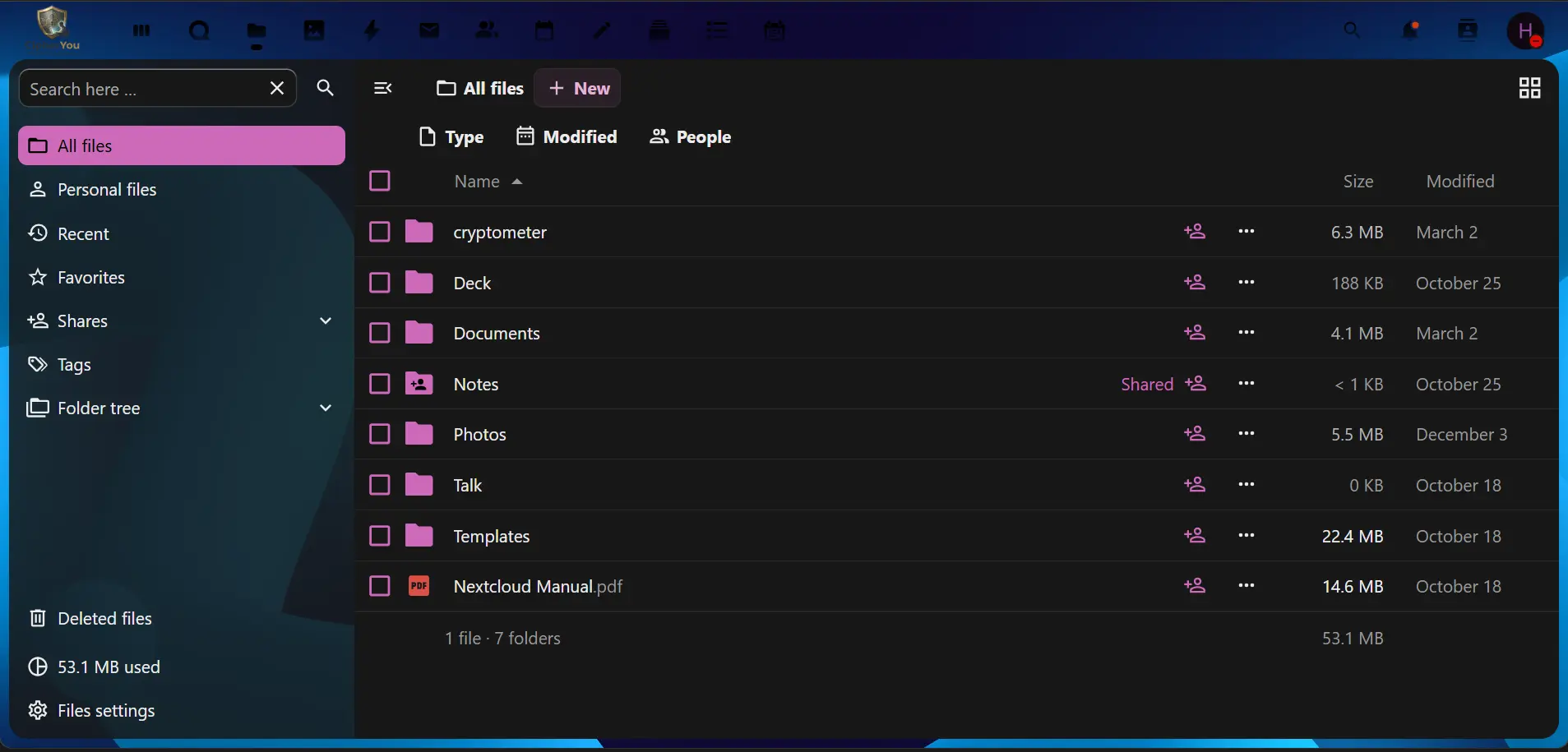
Task: Select the Nextcloud Manual.pdf checkbox
Action: [380, 586]
